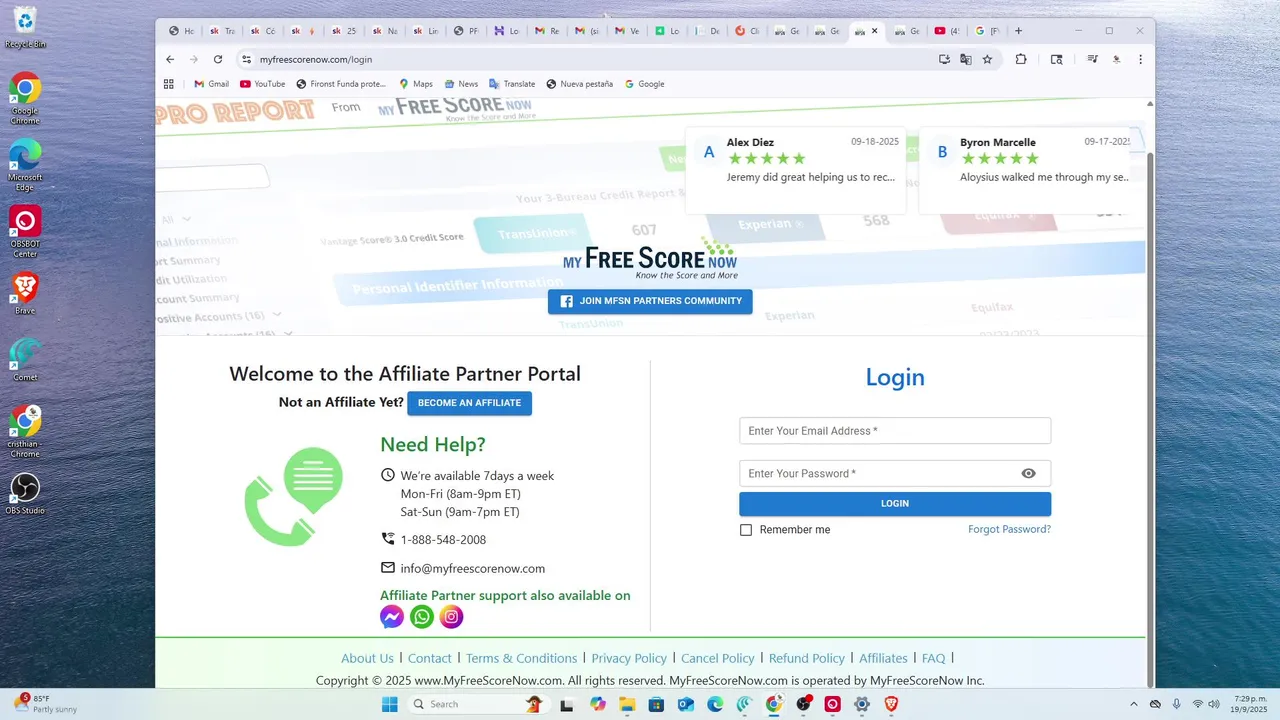Open Chrome three-dot menu
This screenshot has height=720, width=1280.
click(x=1139, y=59)
